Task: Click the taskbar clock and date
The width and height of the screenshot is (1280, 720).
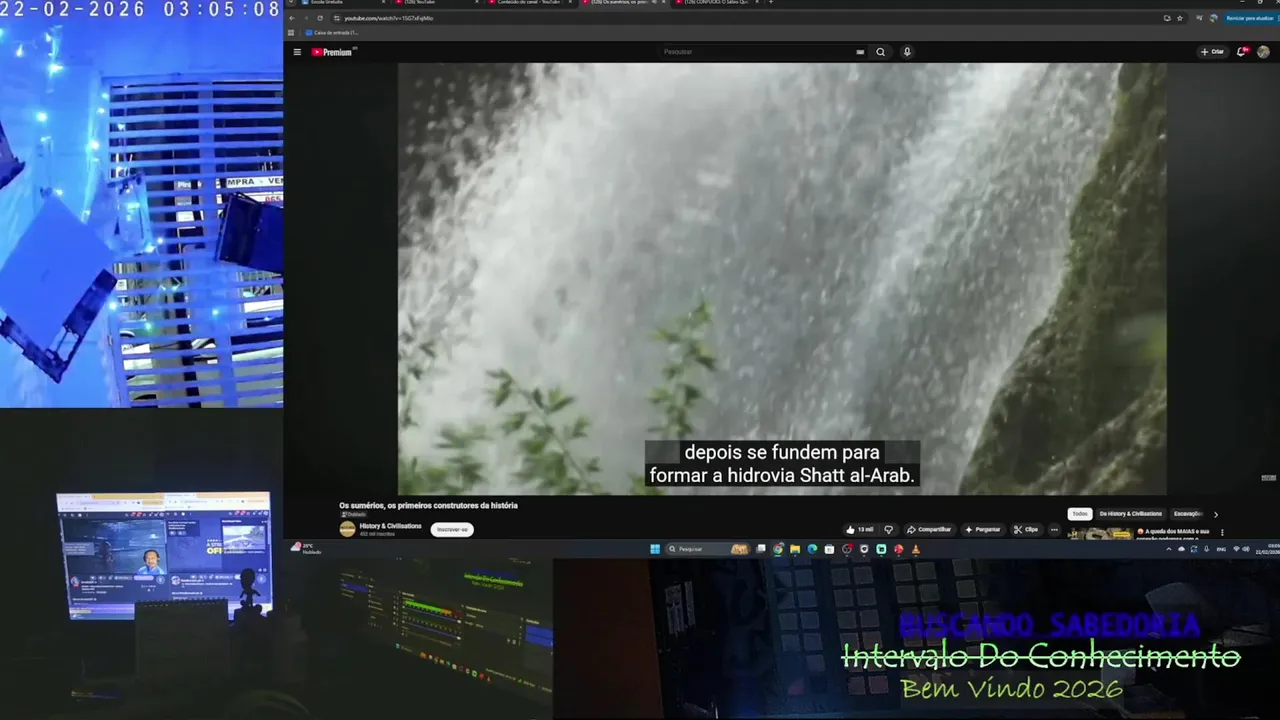Action: [1268, 549]
